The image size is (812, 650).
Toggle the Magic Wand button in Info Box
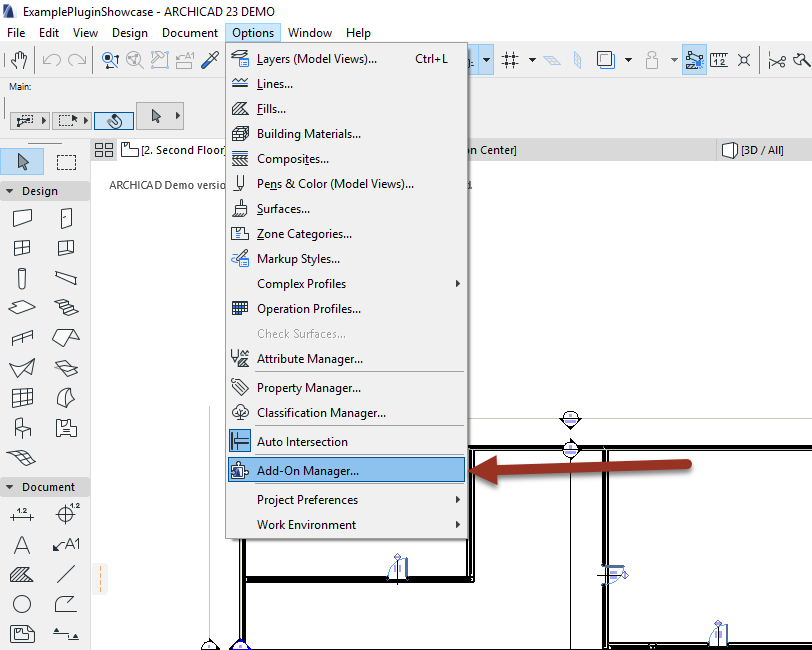114,121
